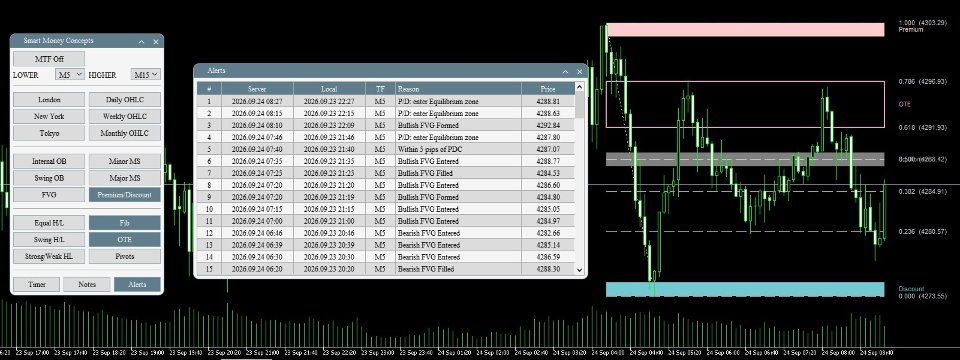Toggle the New York session button
Image resolution: width=960 pixels, height=360 pixels.
coord(49,116)
